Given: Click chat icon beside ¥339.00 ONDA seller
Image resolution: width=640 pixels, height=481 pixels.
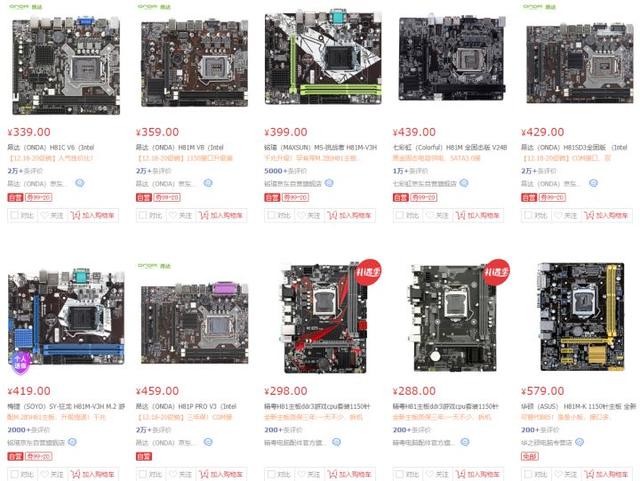Looking at the screenshot, I should coord(80,183).
